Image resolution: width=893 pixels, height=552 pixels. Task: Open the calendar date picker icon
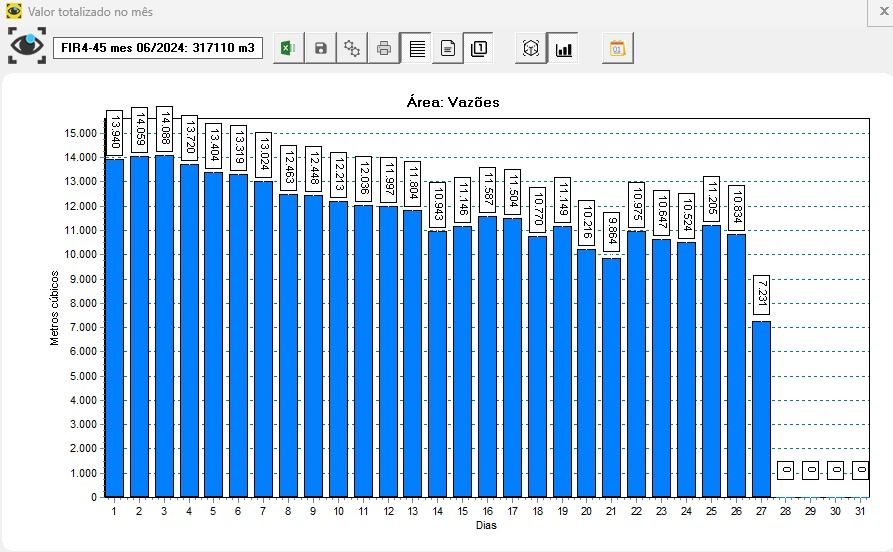coord(617,48)
